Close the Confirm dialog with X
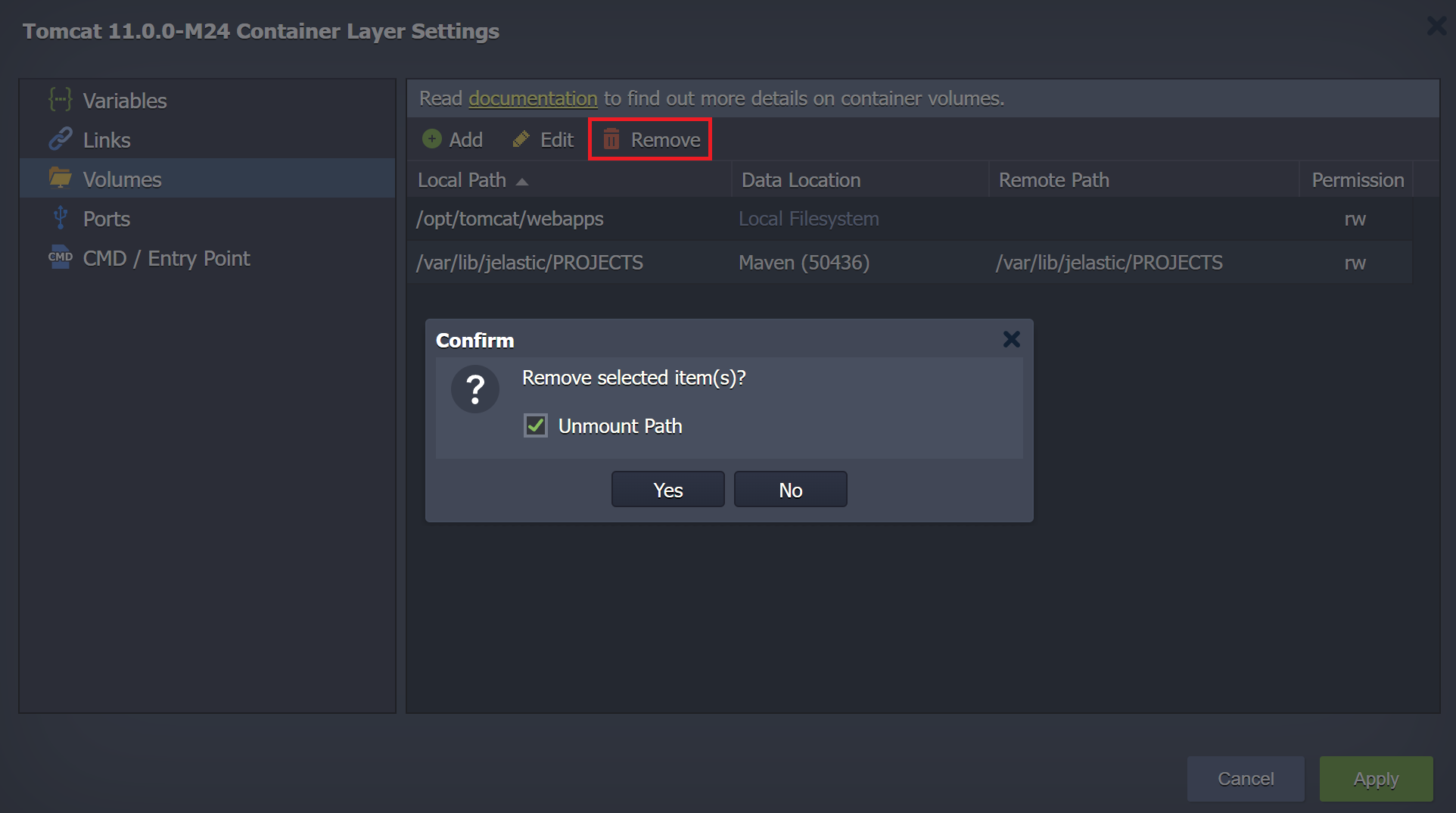1456x813 pixels. [1012, 339]
